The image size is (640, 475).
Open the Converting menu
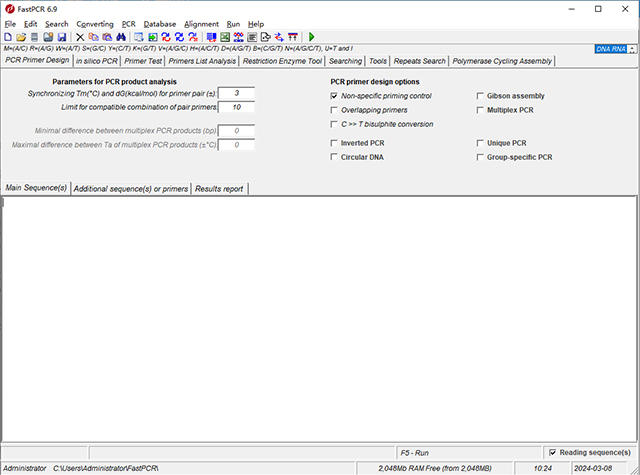95,24
